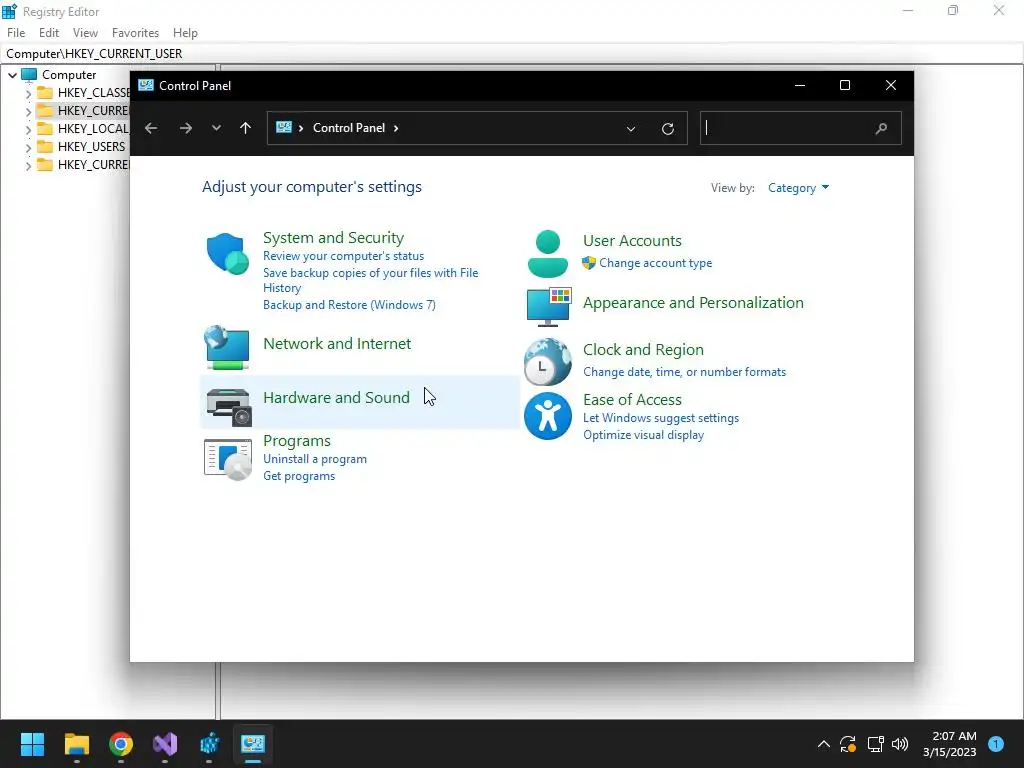Launch Google Chrome from the taskbar
Viewport: 1024px width, 768px height.
click(x=121, y=744)
